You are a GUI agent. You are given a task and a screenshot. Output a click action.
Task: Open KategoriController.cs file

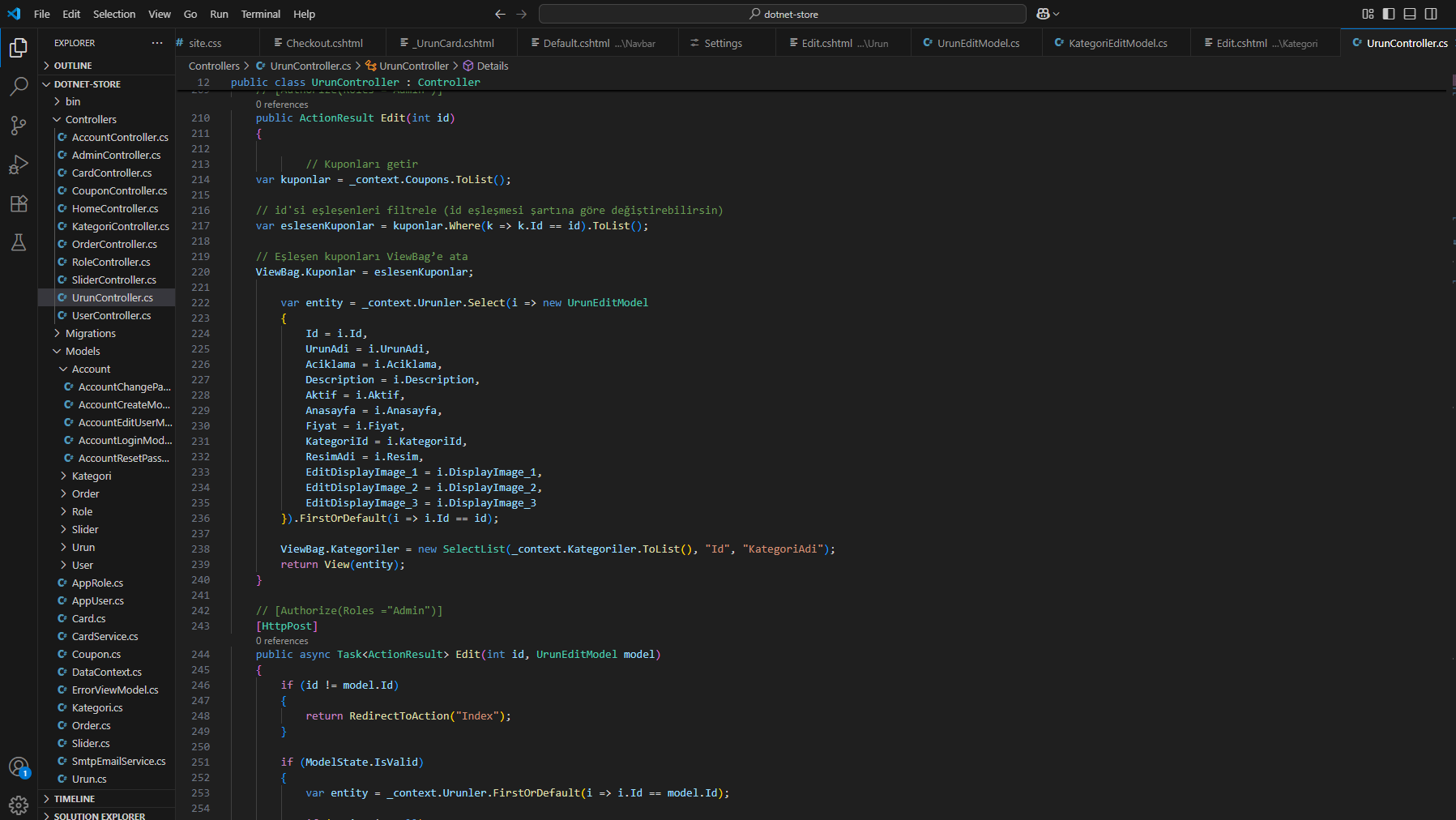pyautogui.click(x=106, y=226)
